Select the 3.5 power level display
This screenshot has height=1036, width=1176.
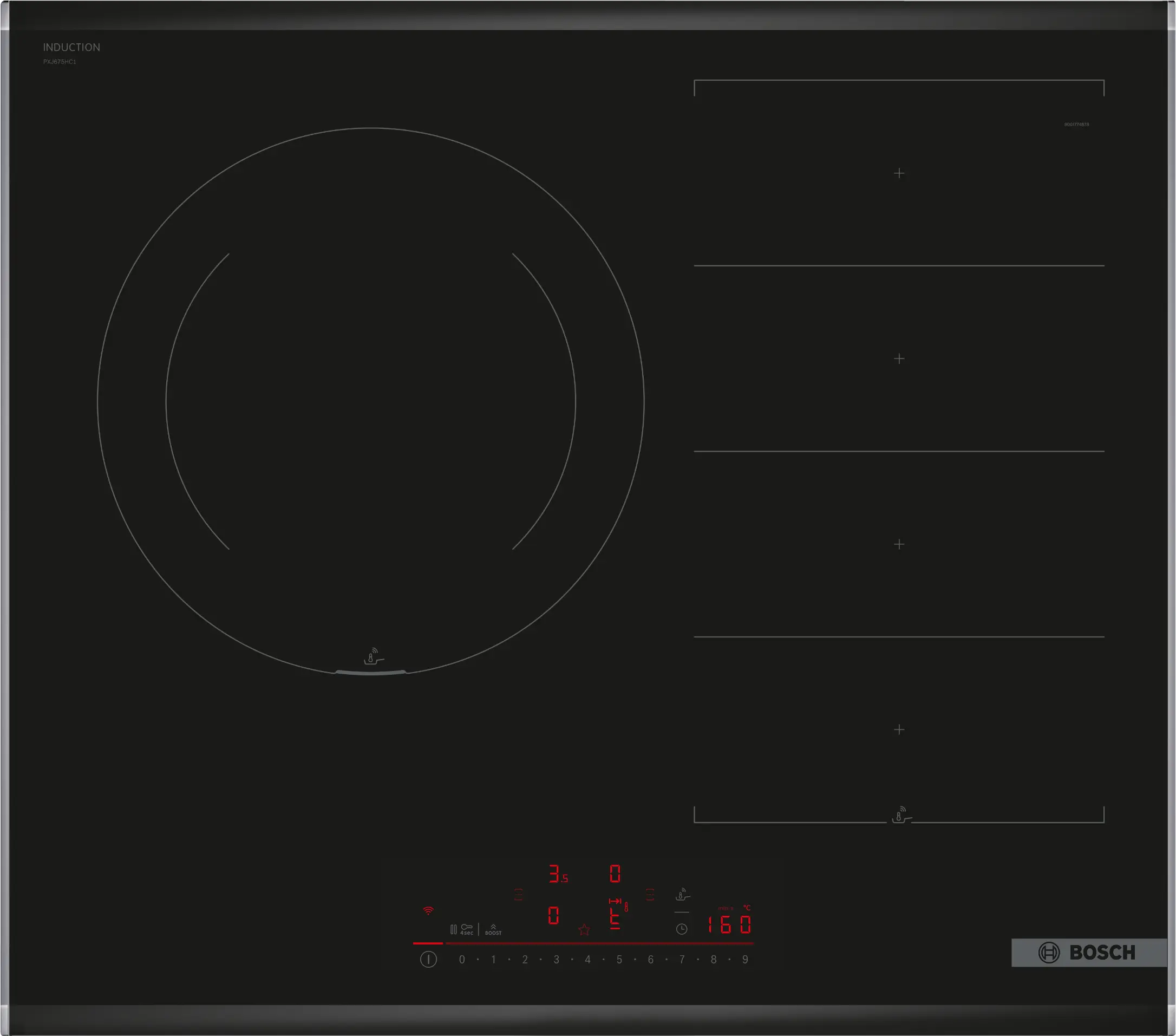[558, 874]
